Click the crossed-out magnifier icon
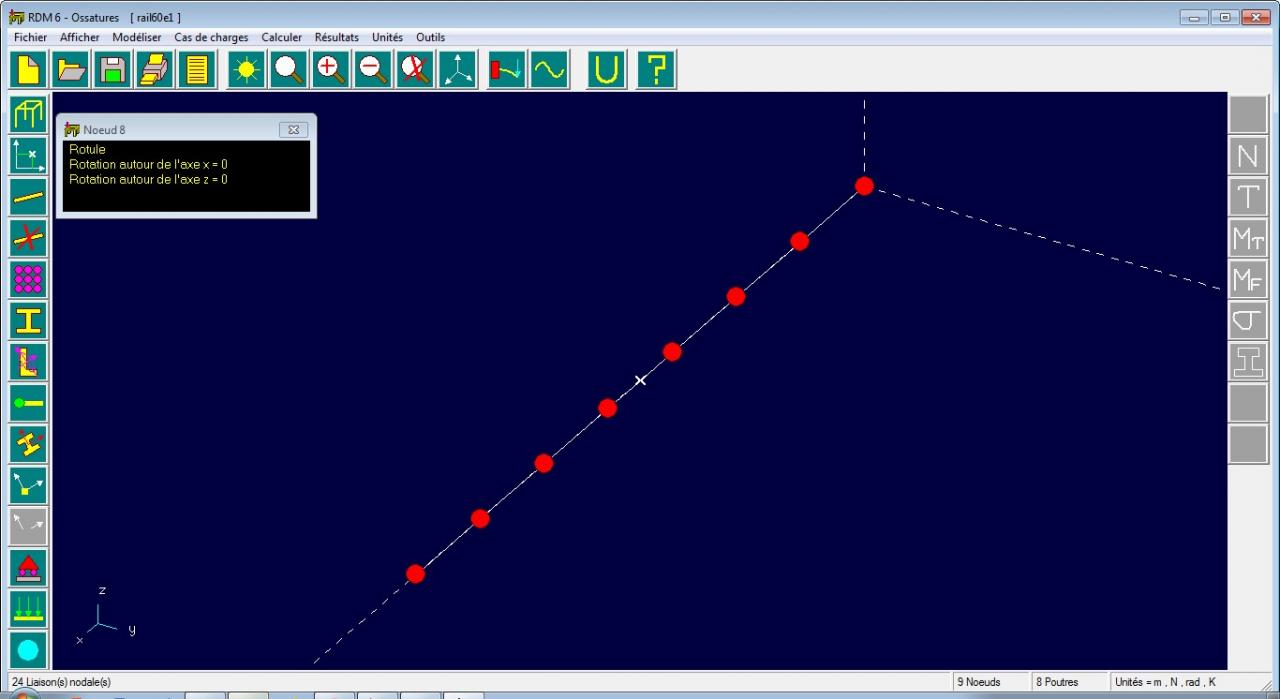 tap(415, 69)
